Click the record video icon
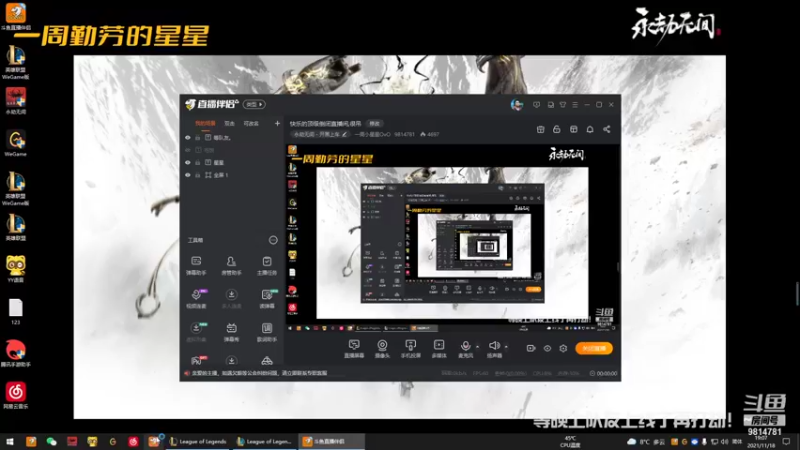This screenshot has width=800, height=450. click(x=531, y=348)
